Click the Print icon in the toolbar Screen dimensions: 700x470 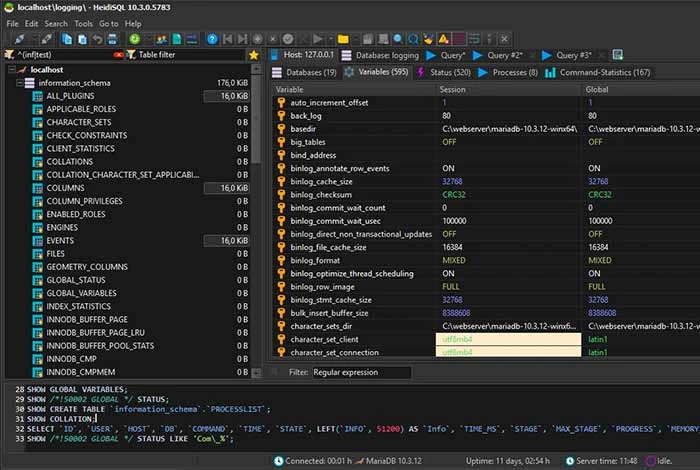point(112,39)
